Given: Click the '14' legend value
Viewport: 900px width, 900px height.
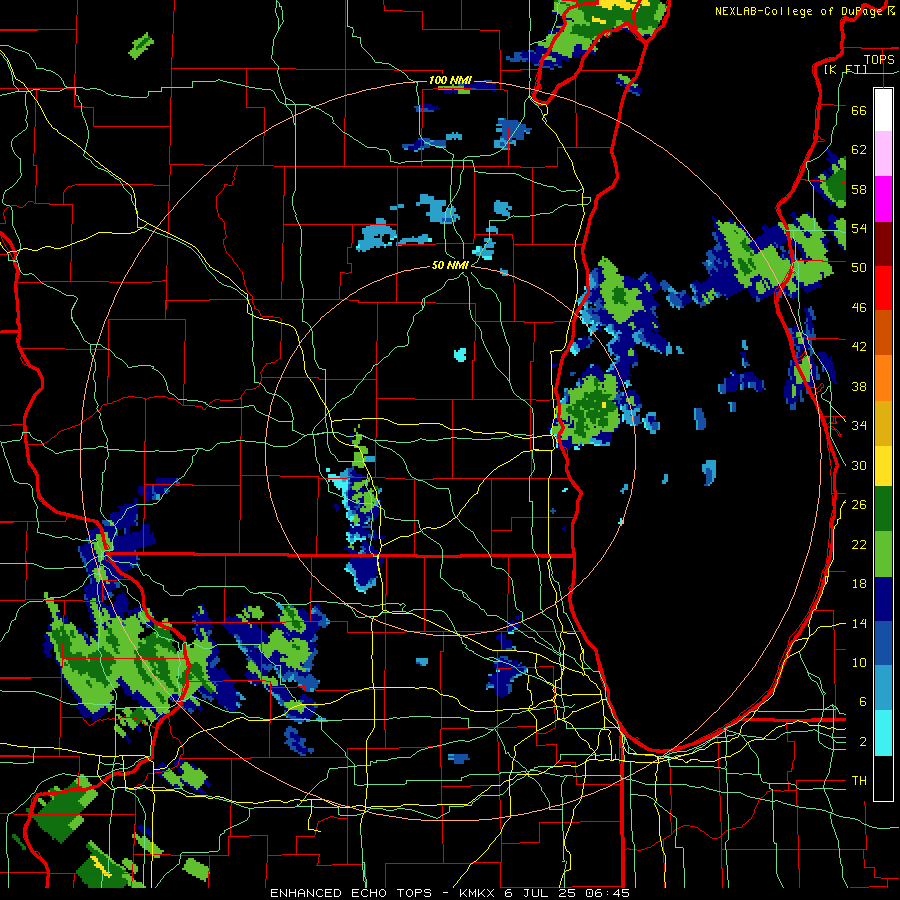Looking at the screenshot, I should pos(859,623).
